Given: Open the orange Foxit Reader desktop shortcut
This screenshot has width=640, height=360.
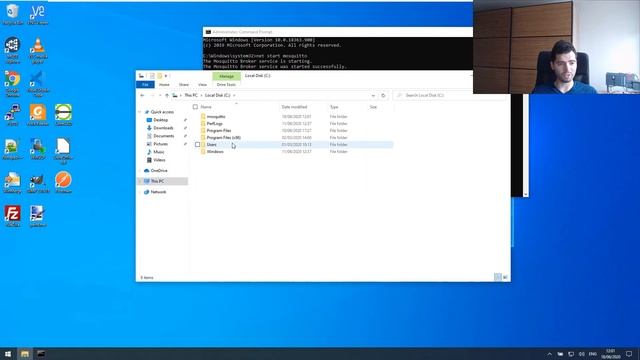Looking at the screenshot, I should pos(38,115).
